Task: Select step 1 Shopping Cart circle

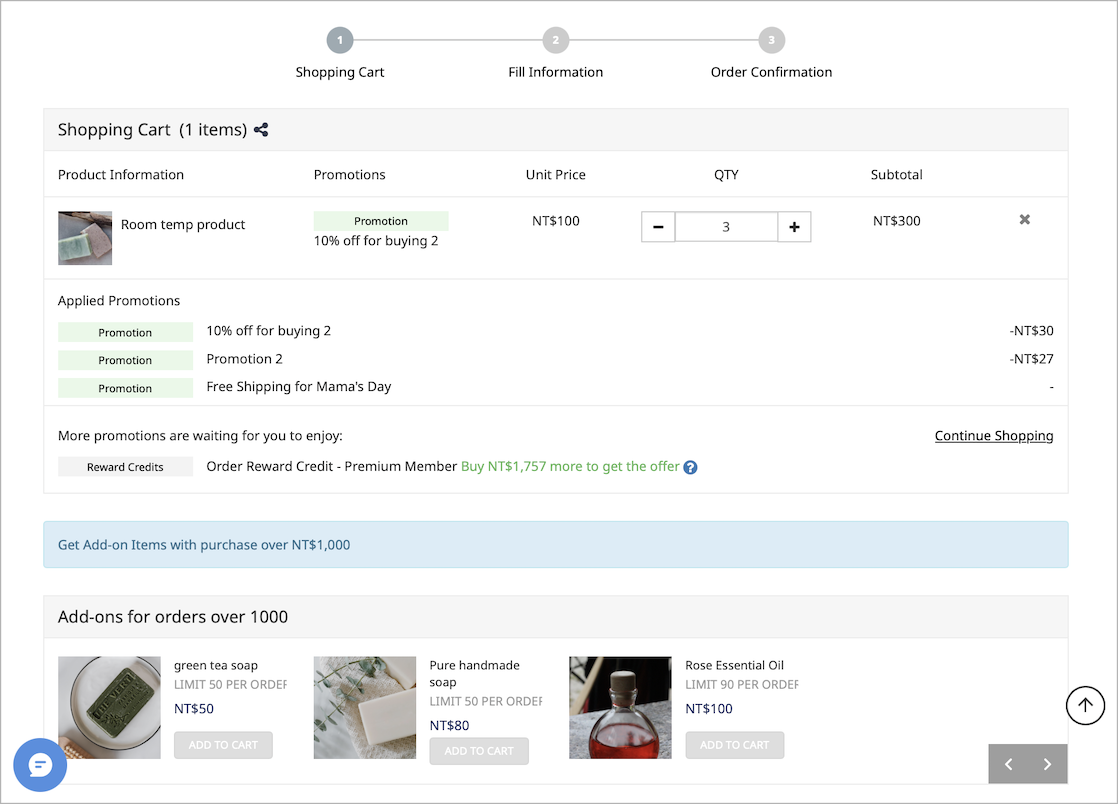Action: (340, 40)
